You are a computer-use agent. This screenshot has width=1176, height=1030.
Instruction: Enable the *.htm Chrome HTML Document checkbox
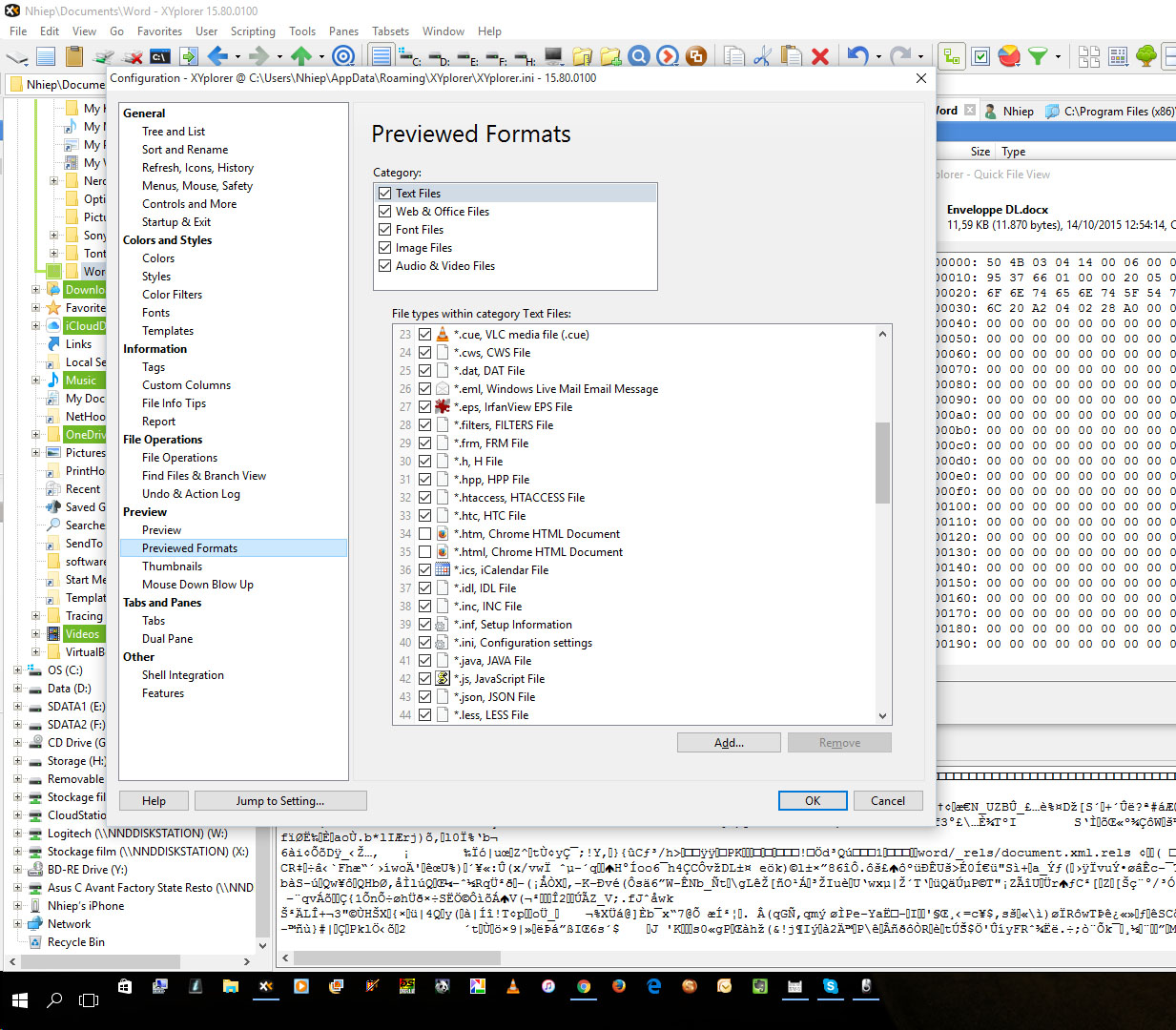point(425,534)
